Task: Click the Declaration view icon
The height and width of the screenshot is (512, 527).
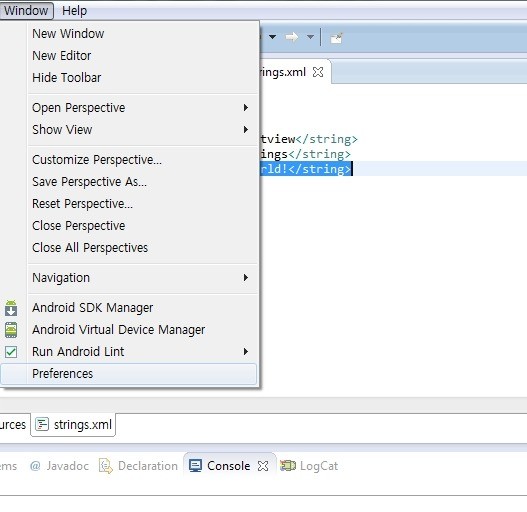Action: (x=106, y=466)
